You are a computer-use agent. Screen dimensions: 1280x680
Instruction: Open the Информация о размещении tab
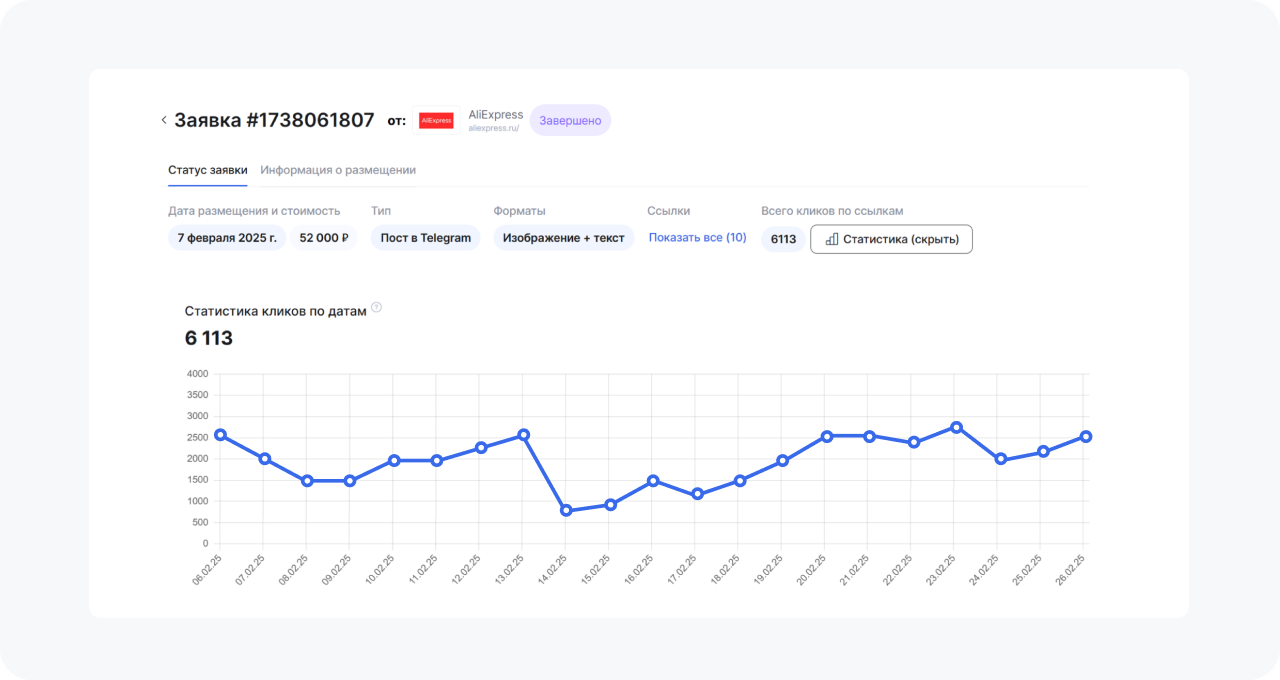pos(338,170)
